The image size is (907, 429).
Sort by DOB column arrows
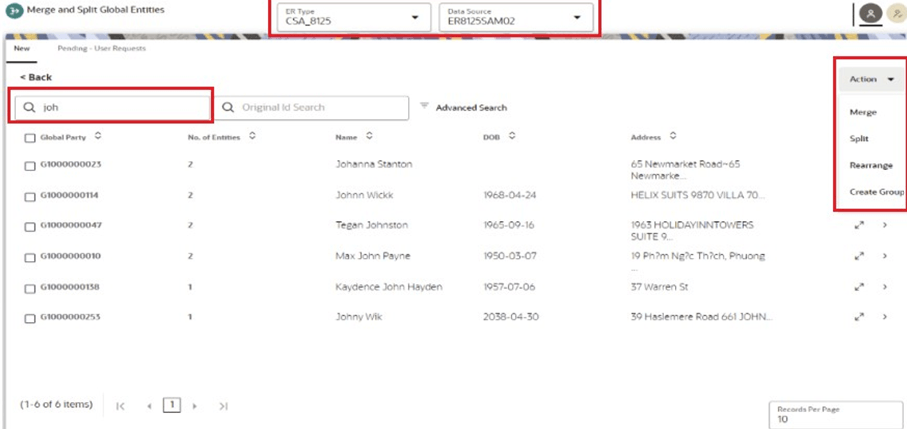tap(512, 136)
